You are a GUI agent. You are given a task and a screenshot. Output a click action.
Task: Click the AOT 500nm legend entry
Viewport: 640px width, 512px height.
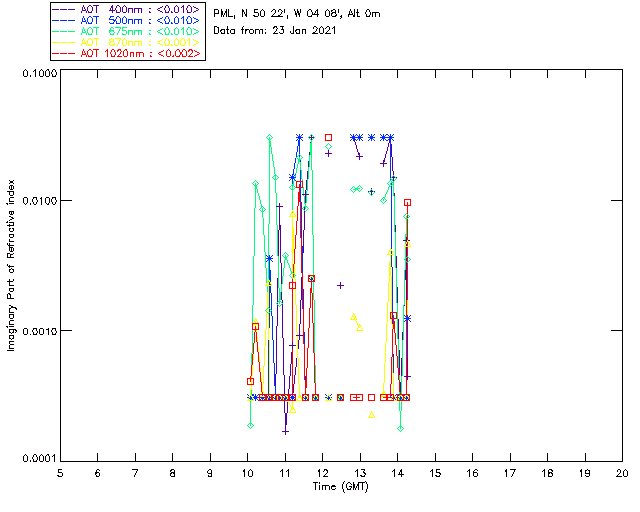coord(127,20)
